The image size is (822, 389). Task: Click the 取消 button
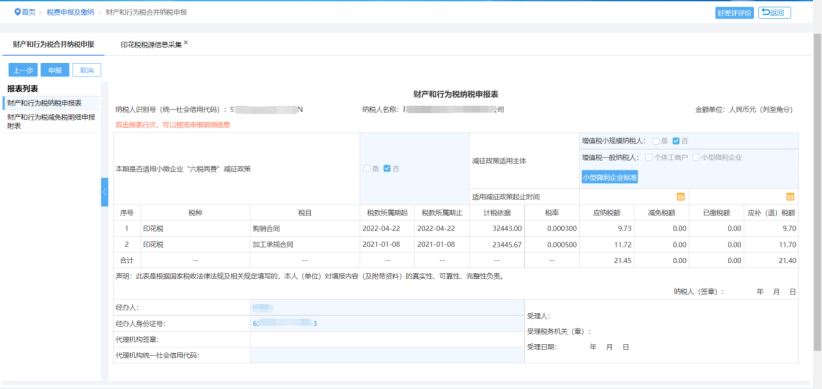pos(86,70)
